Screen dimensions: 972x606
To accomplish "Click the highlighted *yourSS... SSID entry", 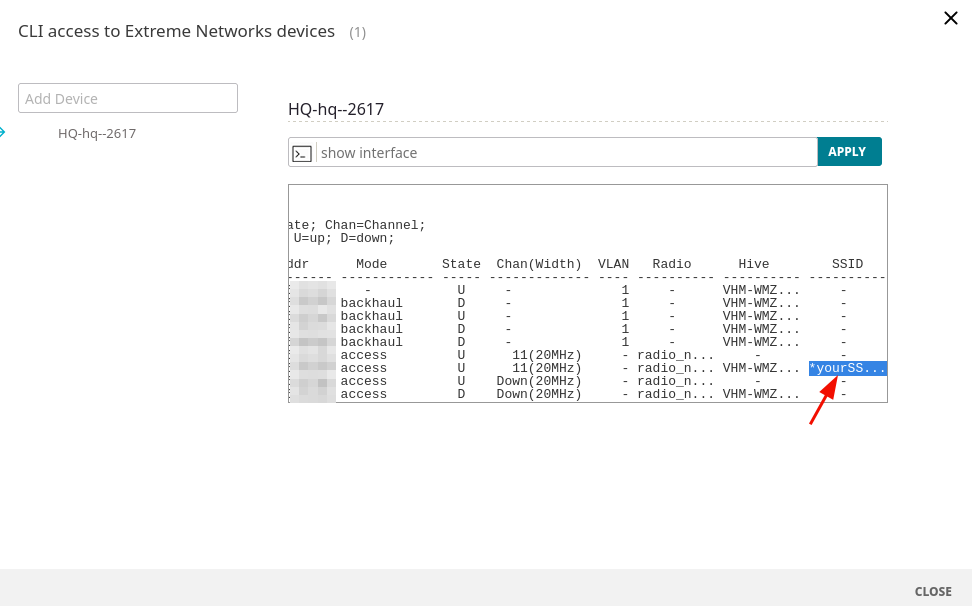I will [847, 368].
